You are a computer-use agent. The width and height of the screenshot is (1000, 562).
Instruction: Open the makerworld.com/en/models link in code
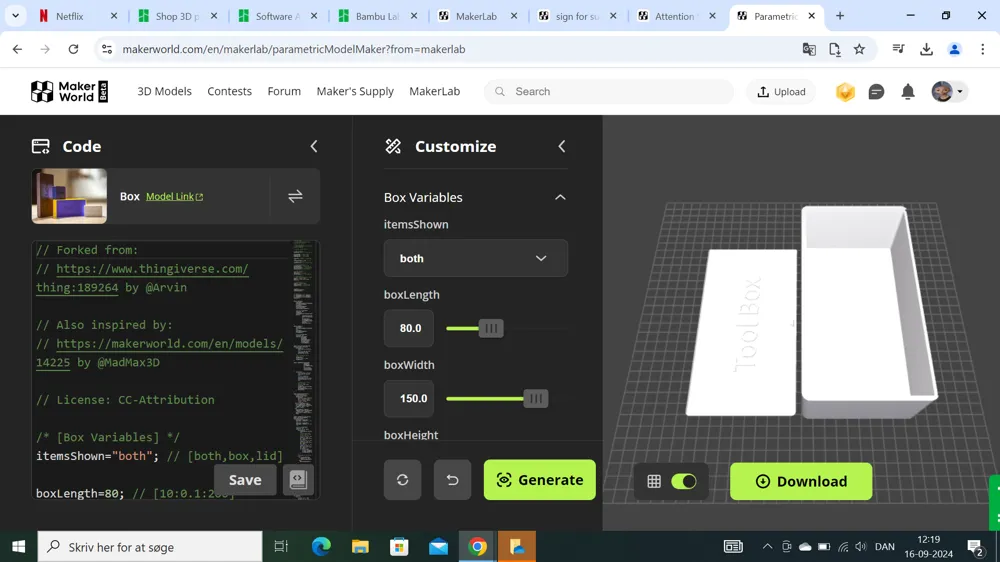coord(170,344)
